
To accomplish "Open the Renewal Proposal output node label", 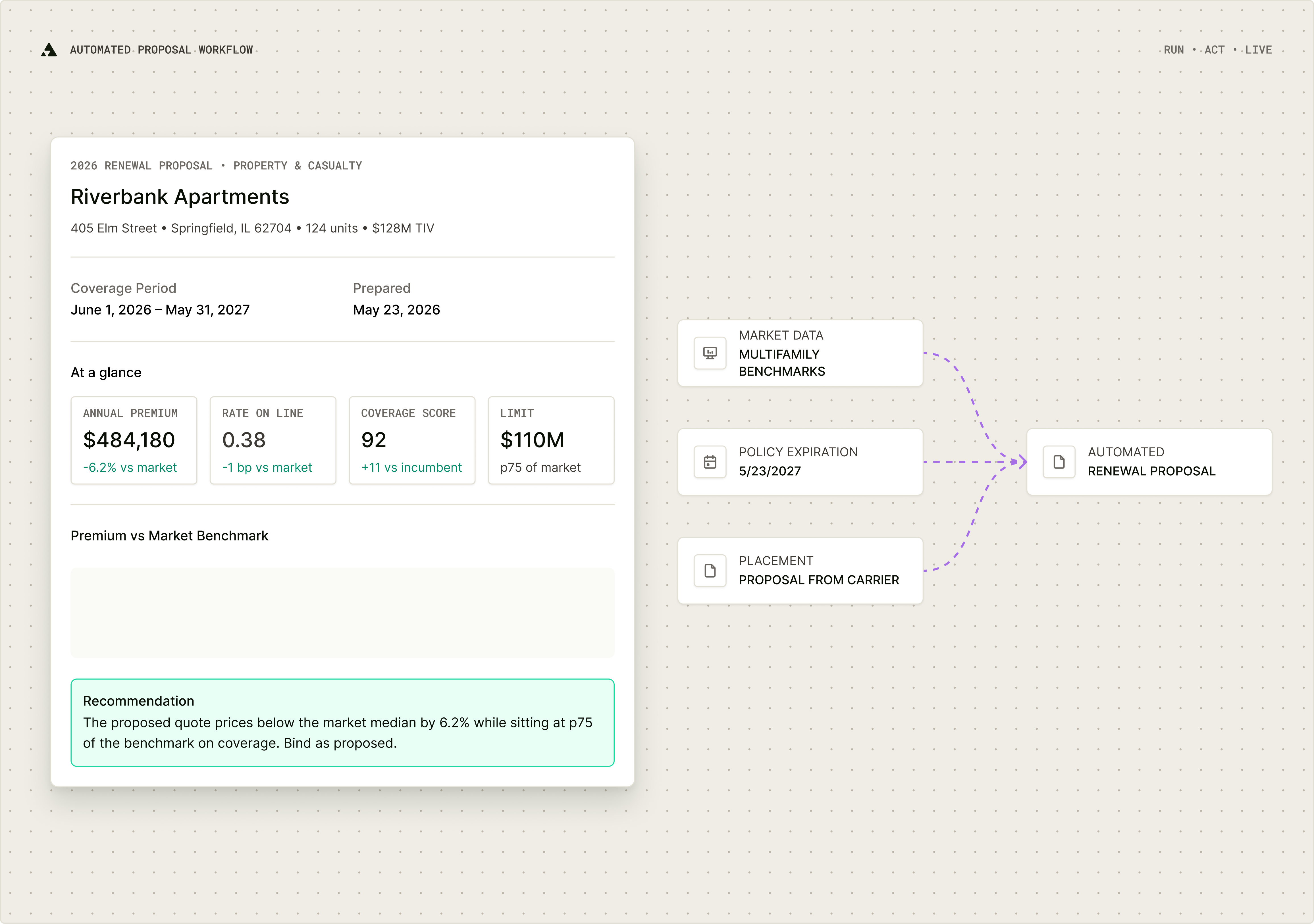I will click(1151, 471).
